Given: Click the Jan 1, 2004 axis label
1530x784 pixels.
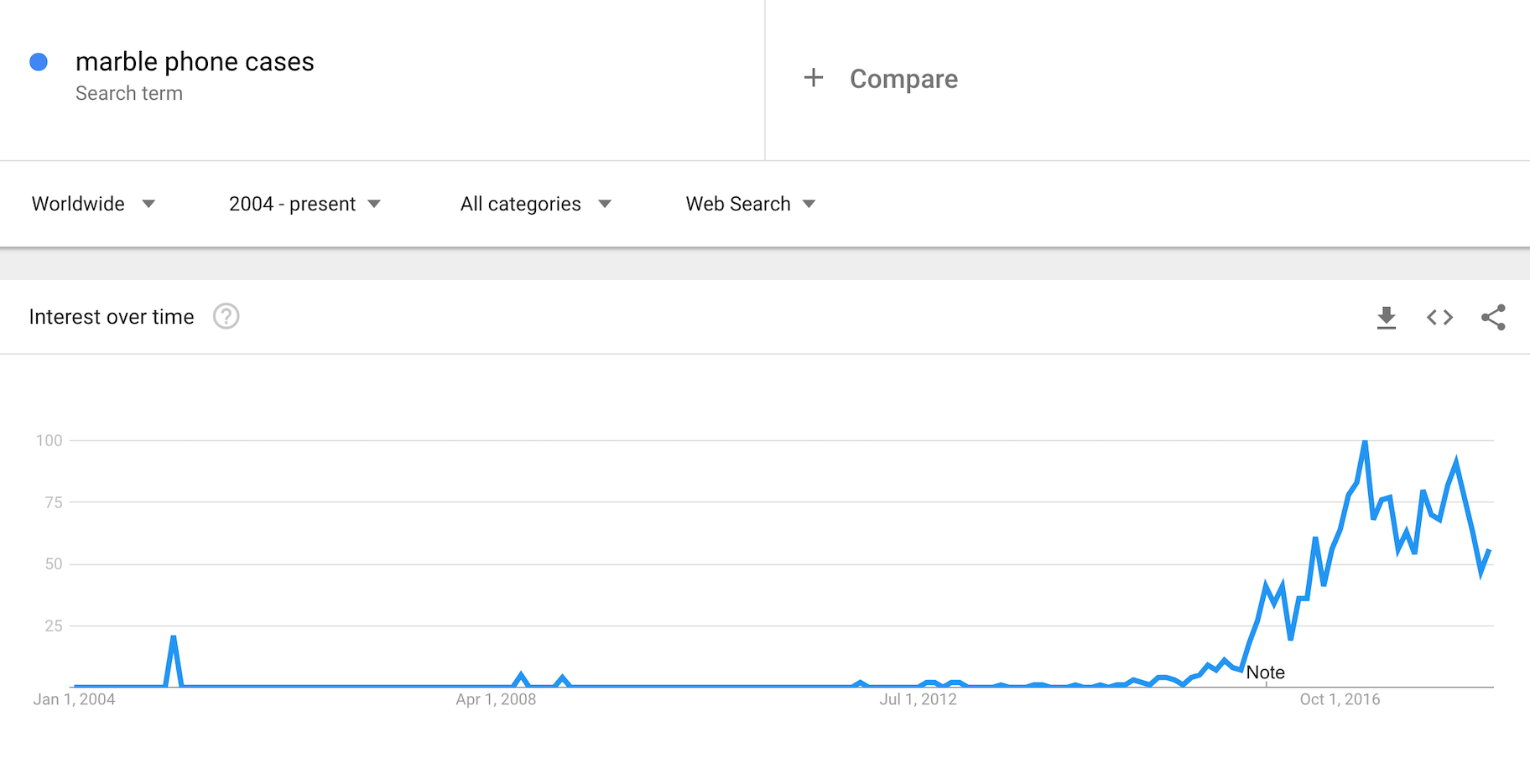Looking at the screenshot, I should click(x=74, y=699).
